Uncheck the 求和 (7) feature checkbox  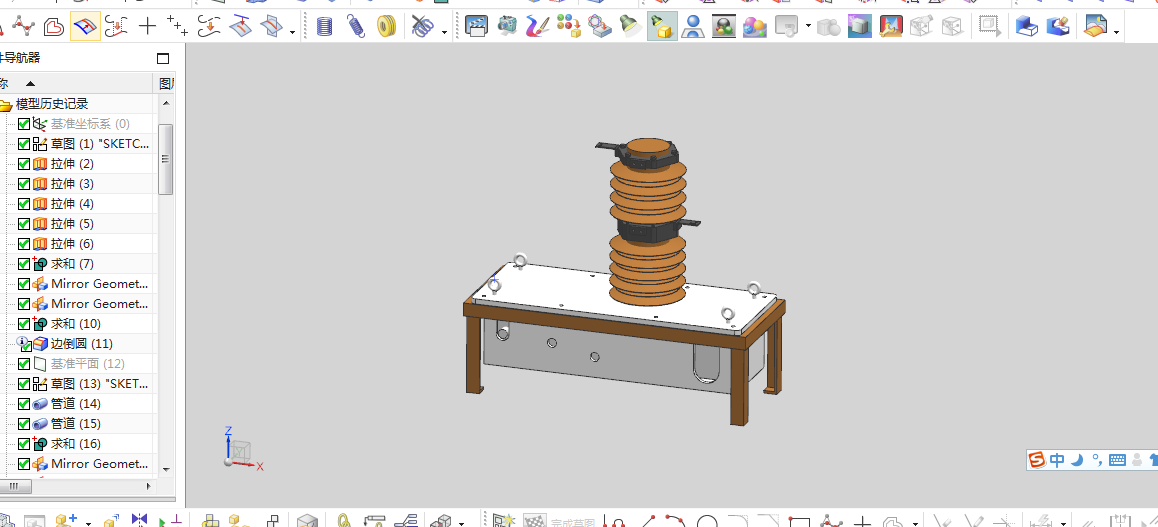(24, 264)
